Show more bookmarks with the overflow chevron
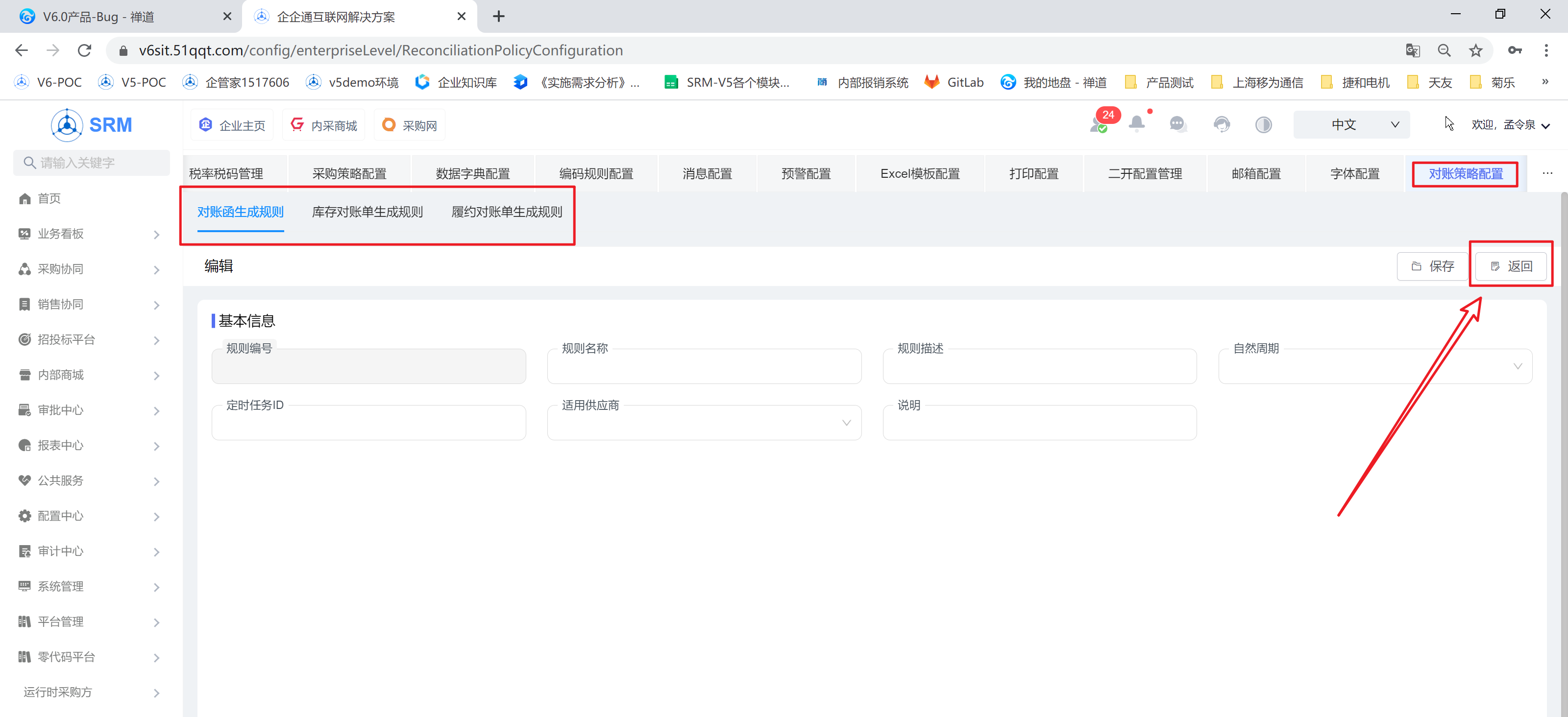Image resolution: width=1568 pixels, height=717 pixels. 1545,81
